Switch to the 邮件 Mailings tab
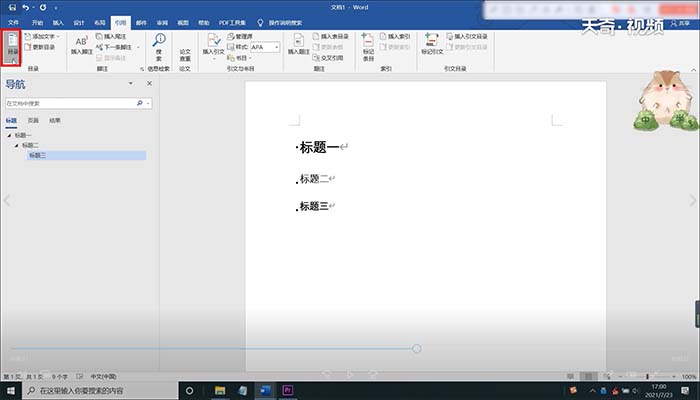Screen dimensions: 700x400 [141, 23]
